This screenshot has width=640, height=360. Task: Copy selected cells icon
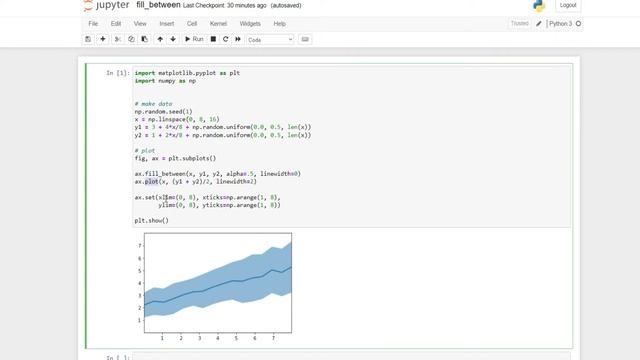coord(131,39)
